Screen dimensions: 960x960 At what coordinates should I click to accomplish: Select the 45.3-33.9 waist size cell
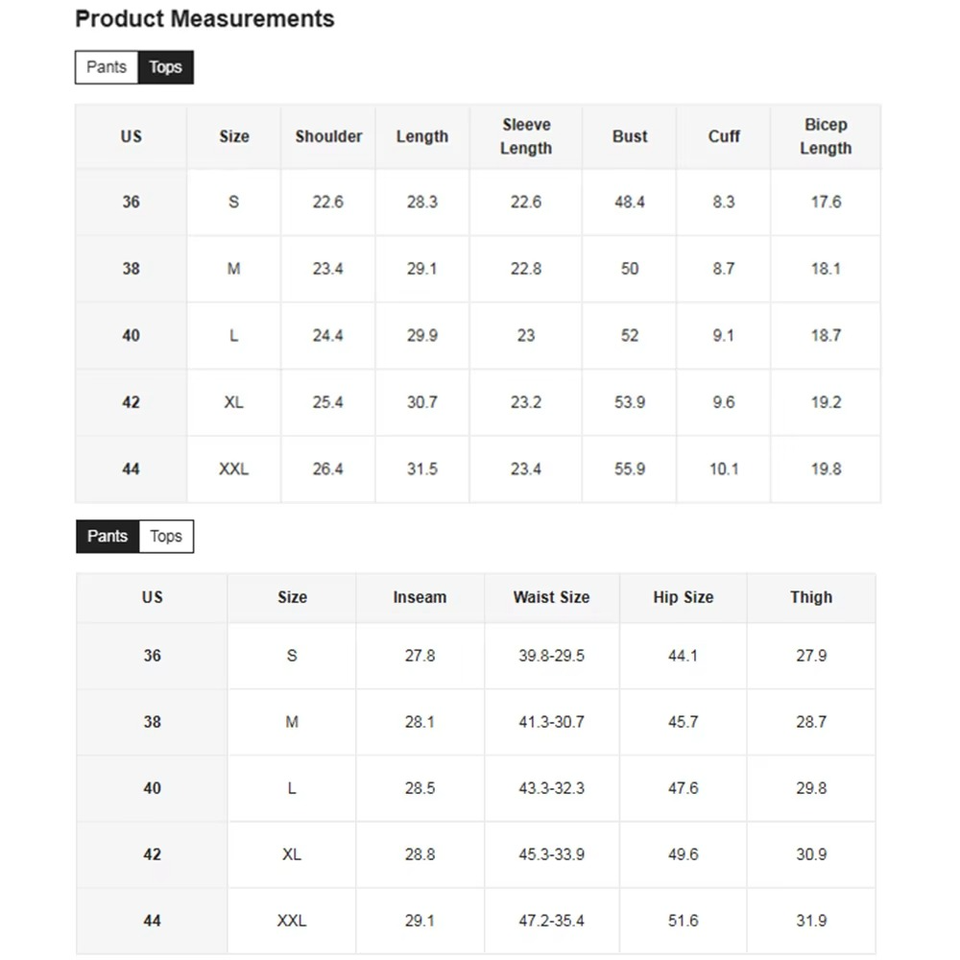pyautogui.click(x=551, y=855)
